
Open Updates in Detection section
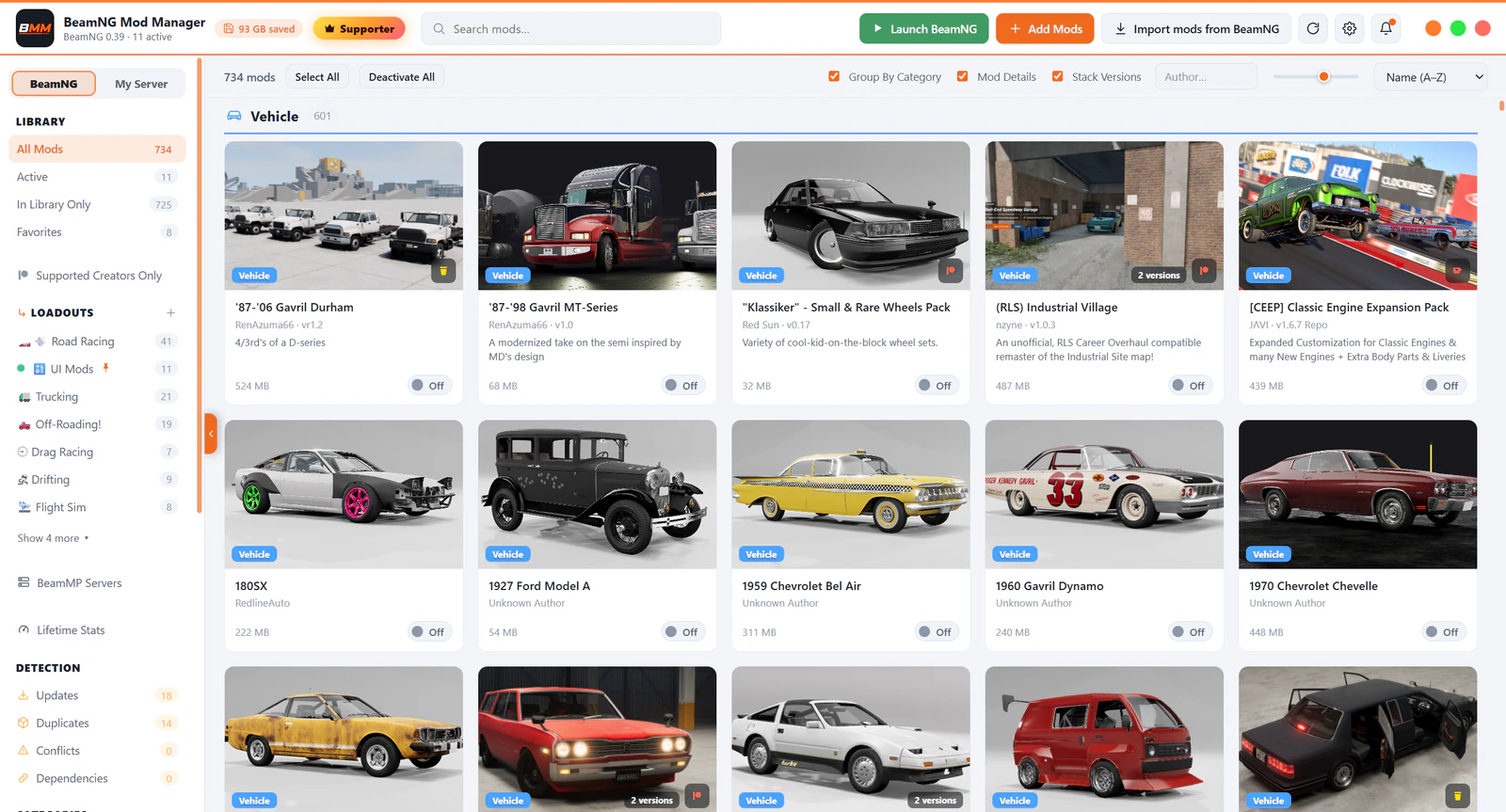pyautogui.click(x=97, y=695)
